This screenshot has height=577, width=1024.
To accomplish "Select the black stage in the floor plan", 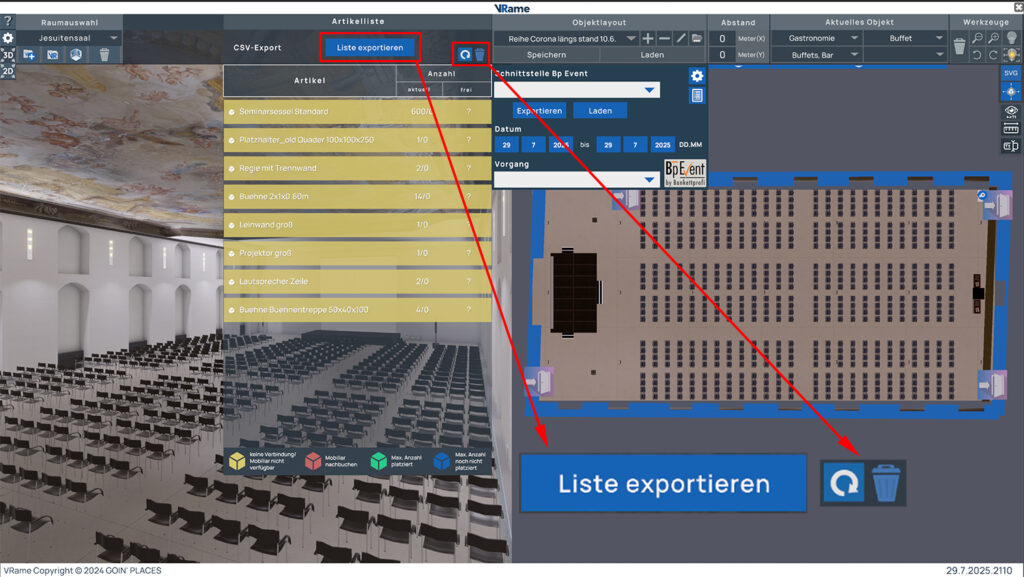I will tap(575, 292).
